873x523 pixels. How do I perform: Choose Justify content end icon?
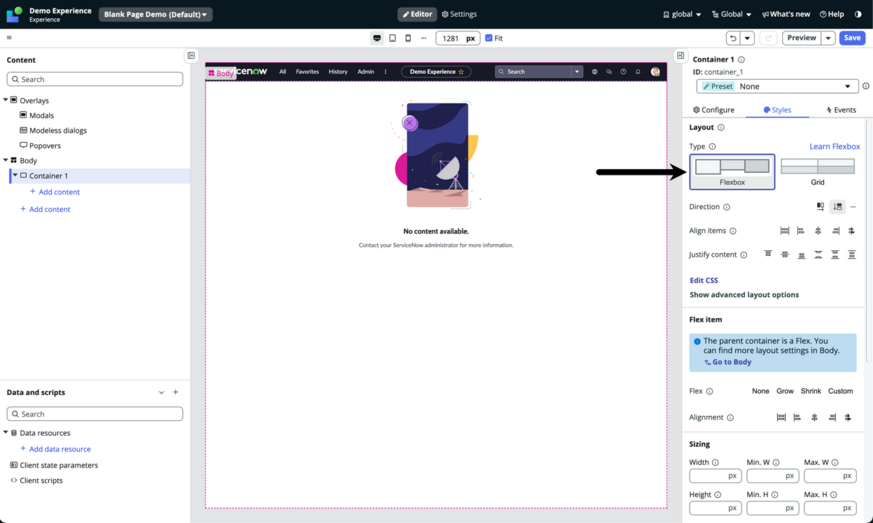801,255
